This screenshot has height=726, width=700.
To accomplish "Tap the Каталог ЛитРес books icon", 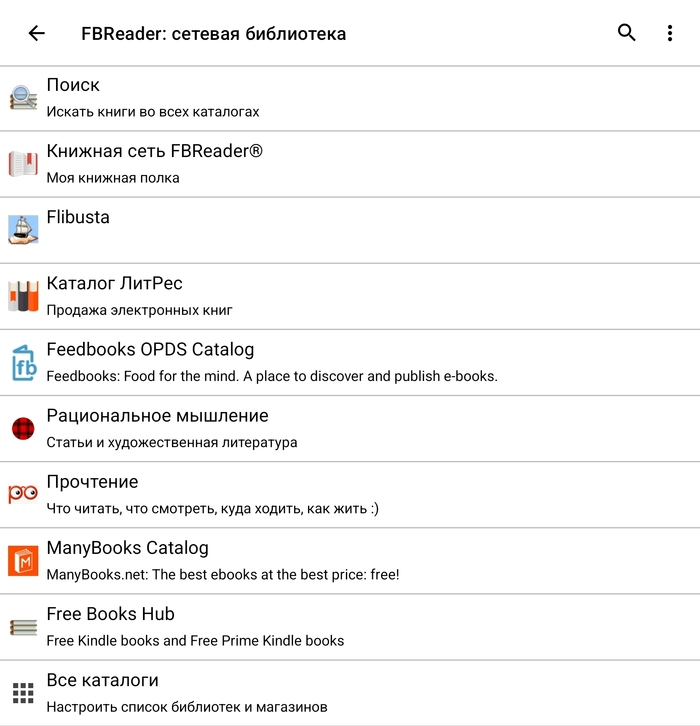I will [23, 296].
